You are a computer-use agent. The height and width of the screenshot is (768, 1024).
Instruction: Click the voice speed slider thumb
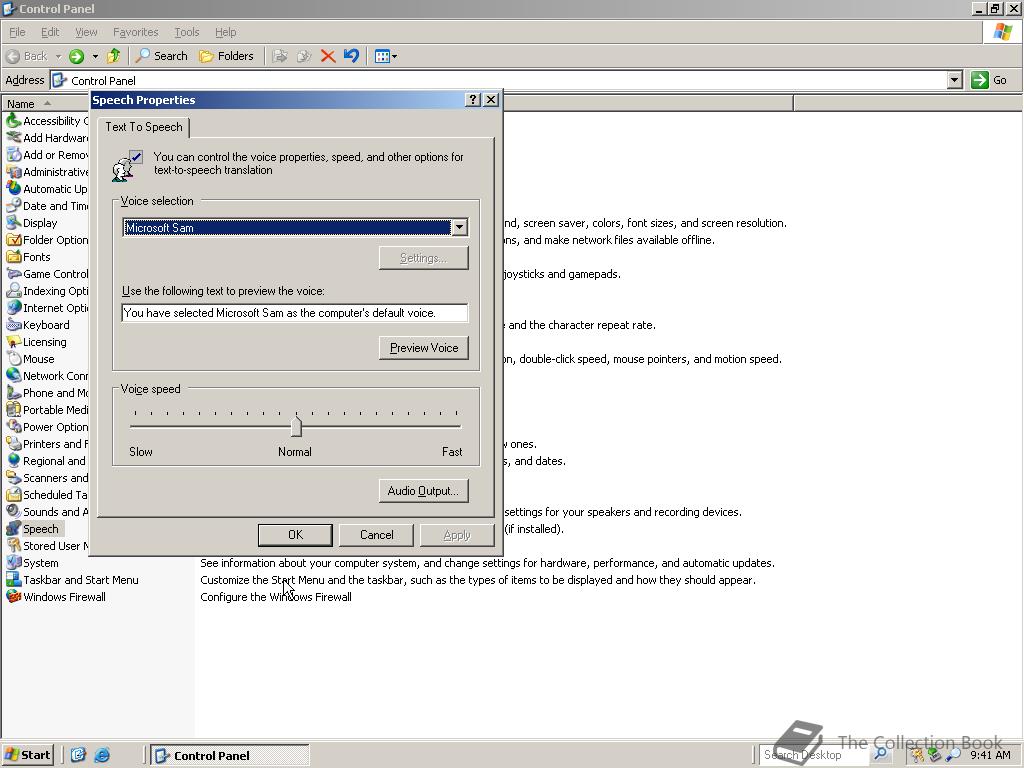[x=296, y=426]
